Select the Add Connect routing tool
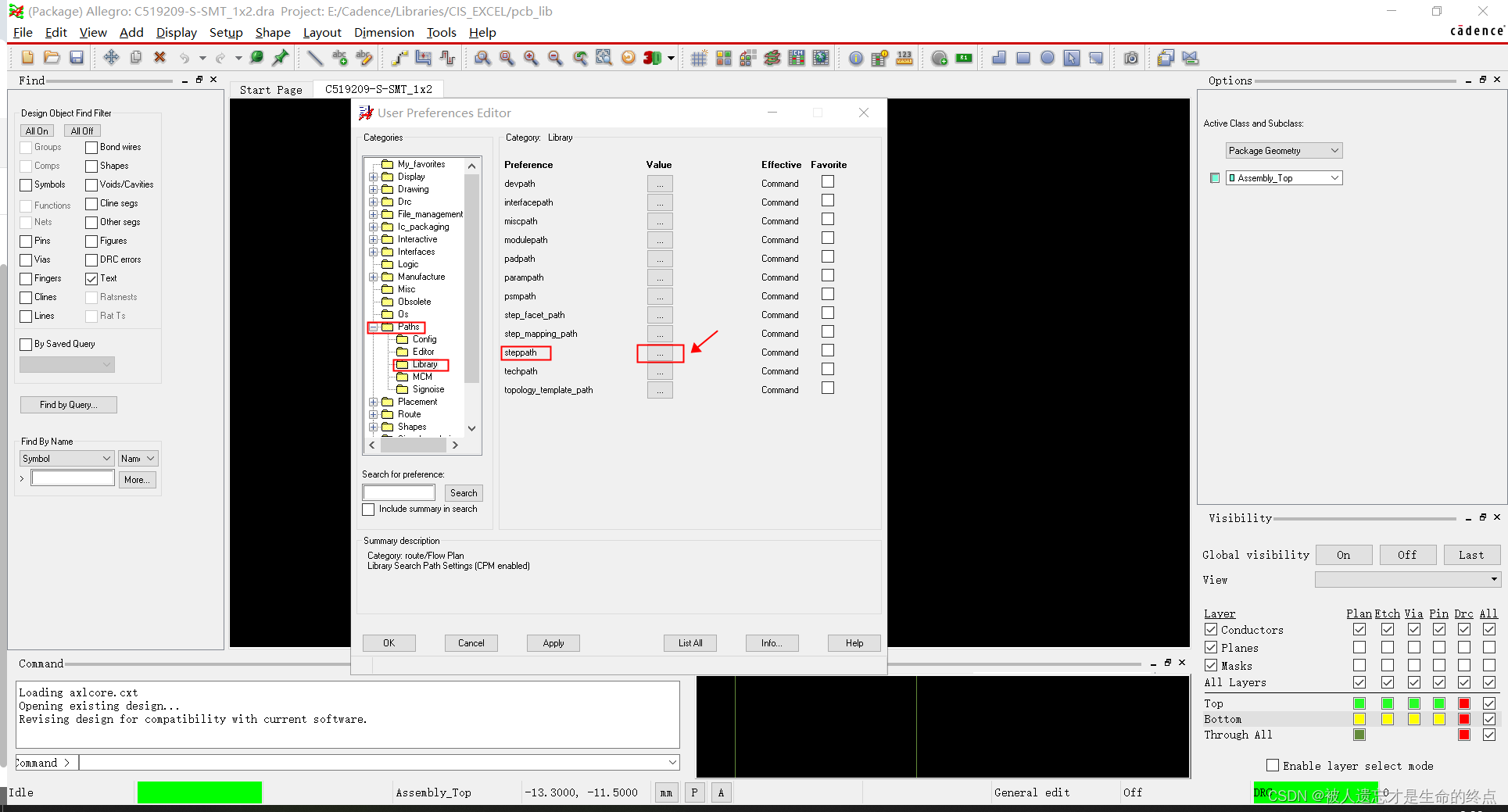Viewport: 1508px width, 812px height. pyautogui.click(x=399, y=58)
